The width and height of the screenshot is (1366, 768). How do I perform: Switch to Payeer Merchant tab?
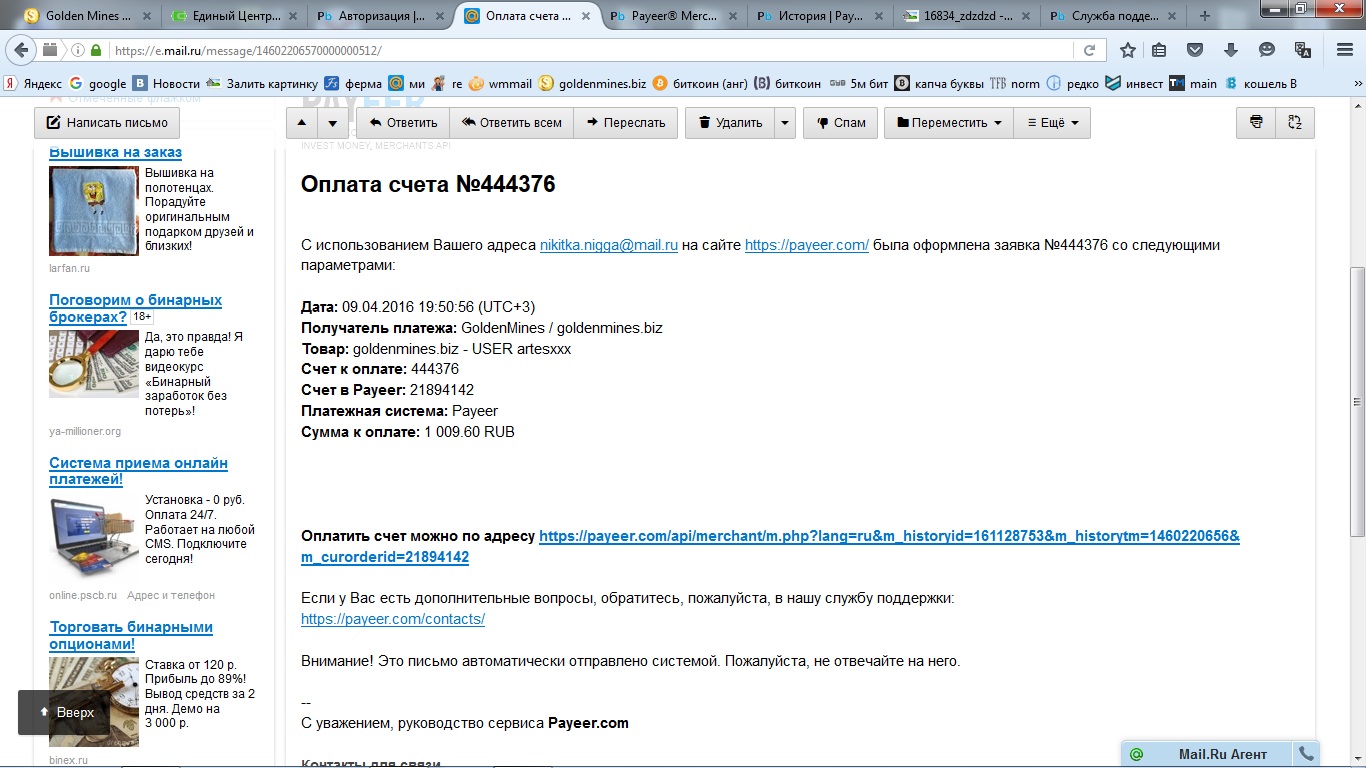[674, 16]
